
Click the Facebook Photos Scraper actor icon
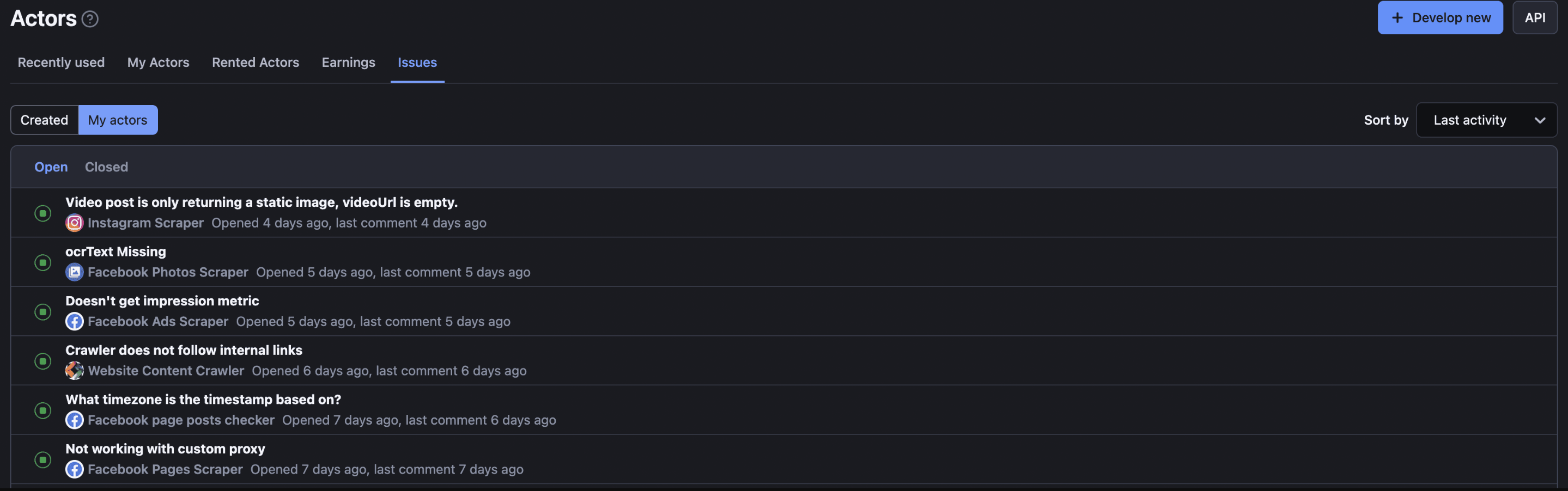tap(74, 272)
